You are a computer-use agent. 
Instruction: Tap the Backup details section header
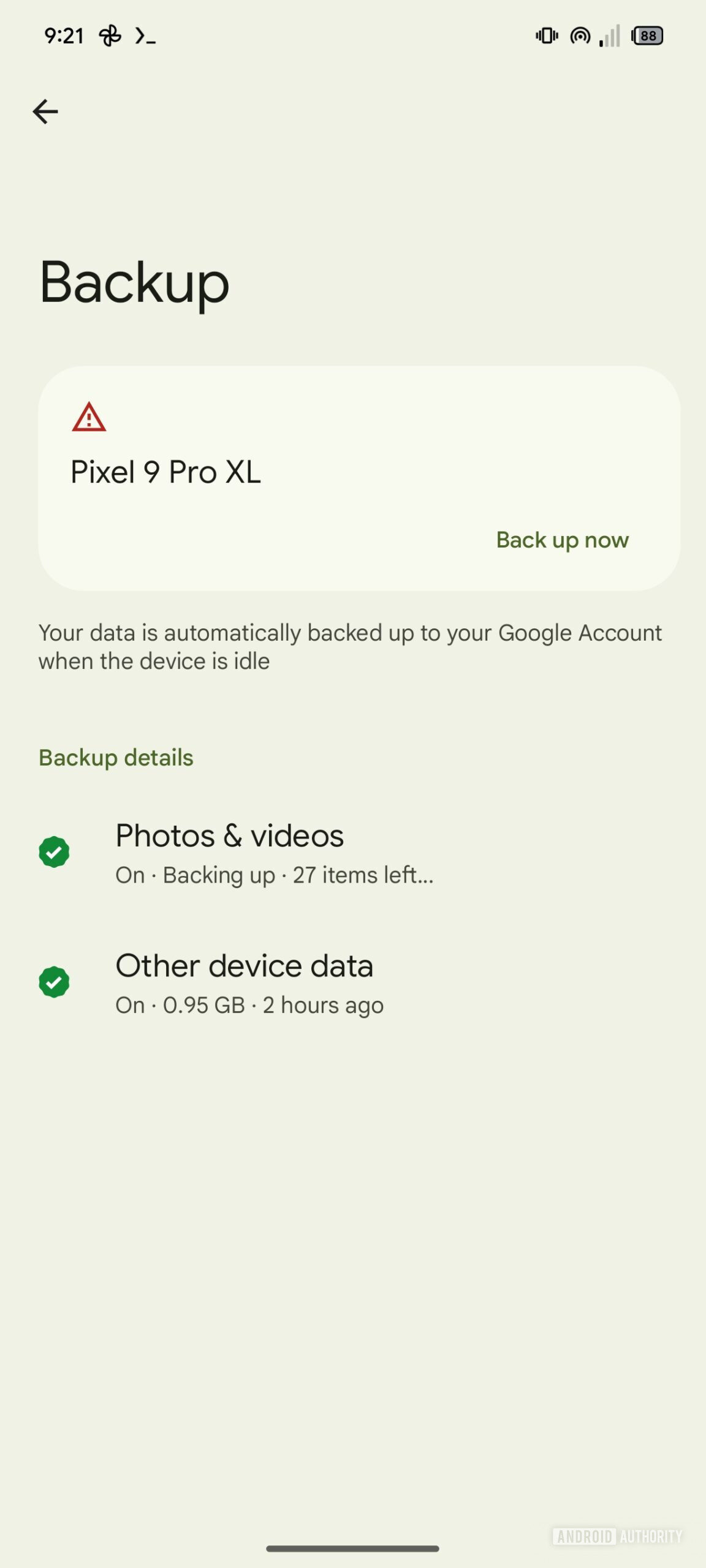coord(116,758)
